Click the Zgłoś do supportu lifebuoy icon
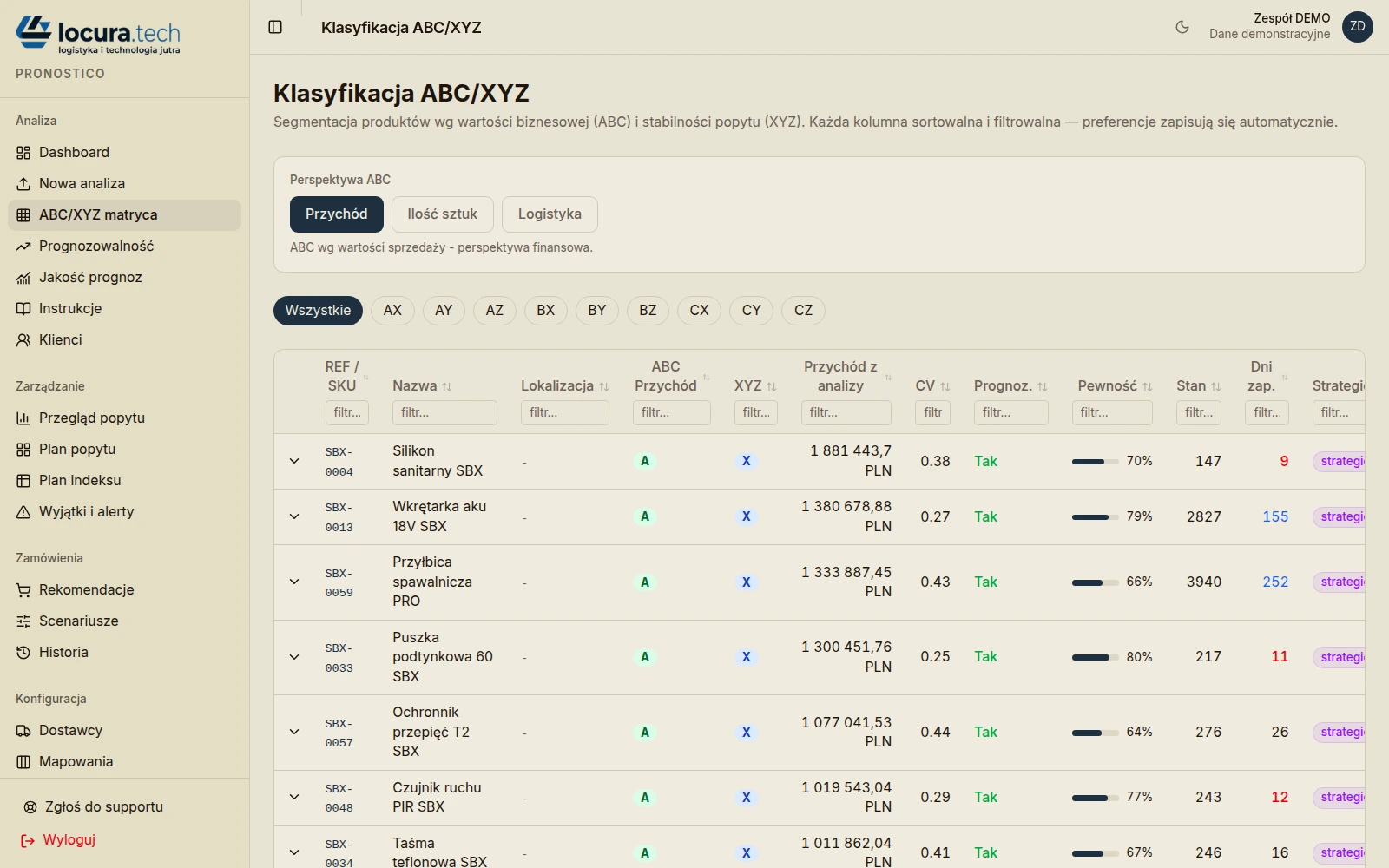 30,807
